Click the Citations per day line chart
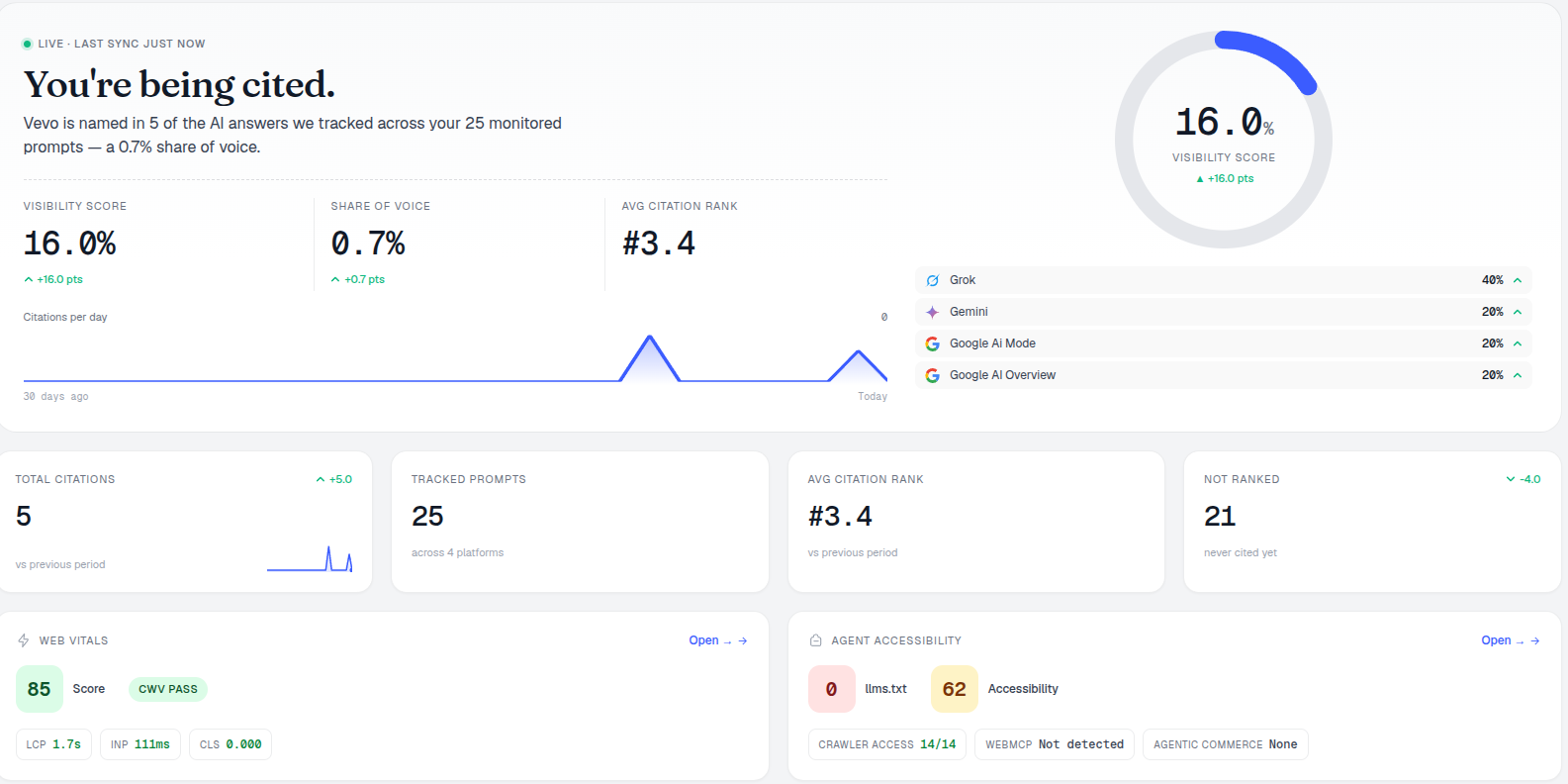Viewport: 1568px width, 784px height. (x=455, y=358)
